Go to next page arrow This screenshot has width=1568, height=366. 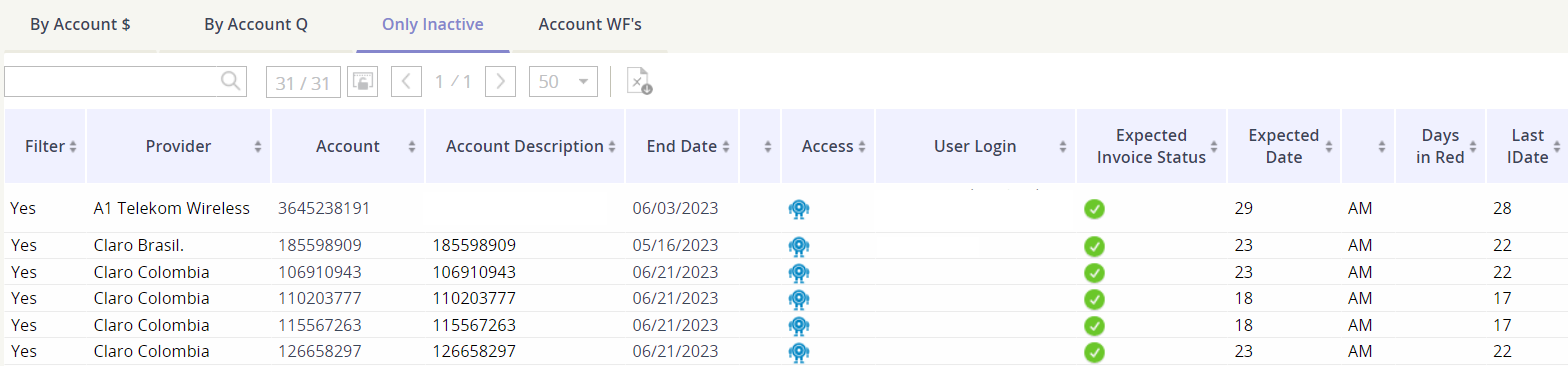(x=500, y=82)
